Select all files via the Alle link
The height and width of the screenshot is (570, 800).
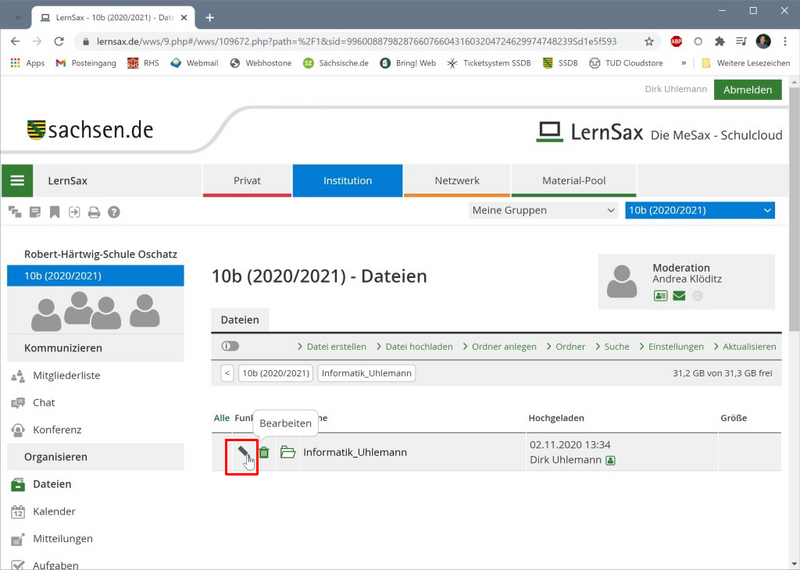[221, 418]
